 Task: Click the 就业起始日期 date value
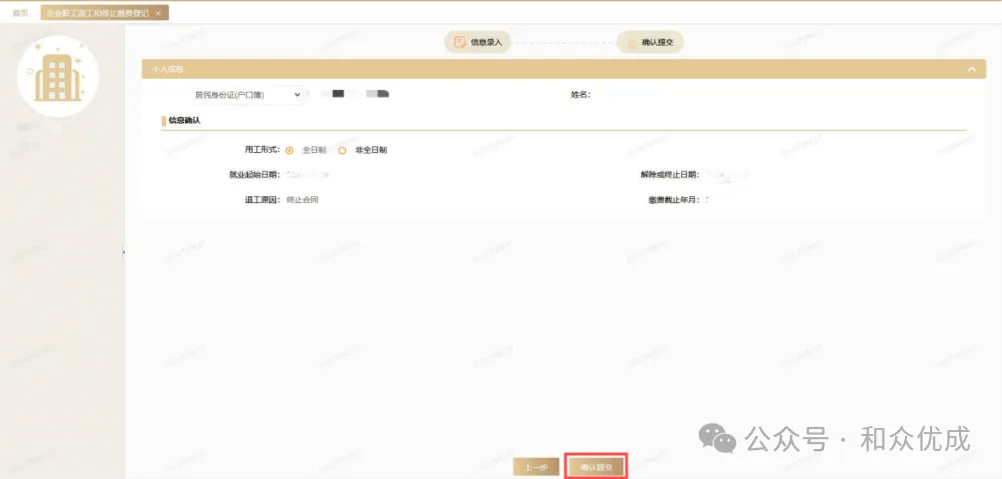[x=308, y=174]
